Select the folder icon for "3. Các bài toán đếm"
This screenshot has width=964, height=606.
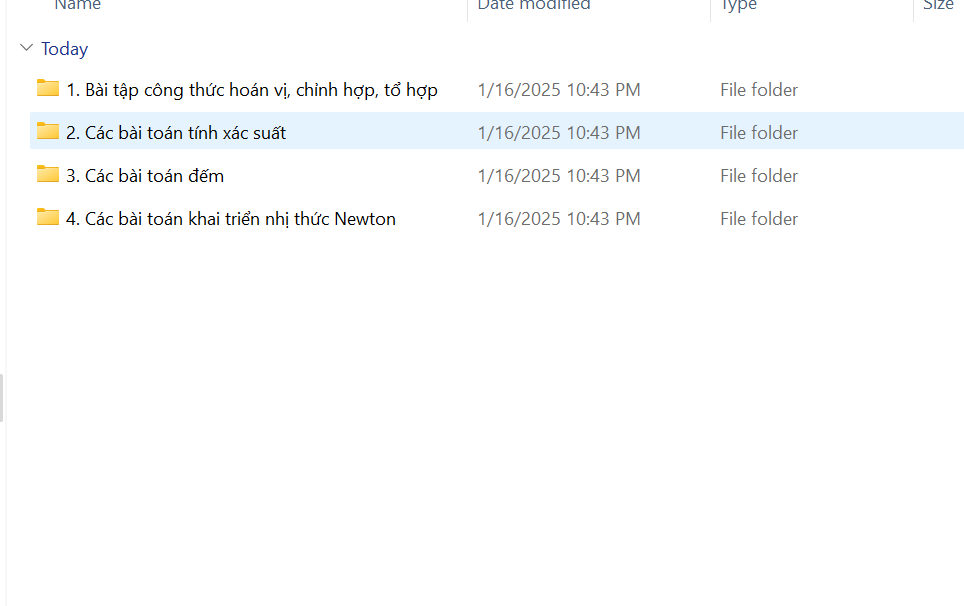48,174
